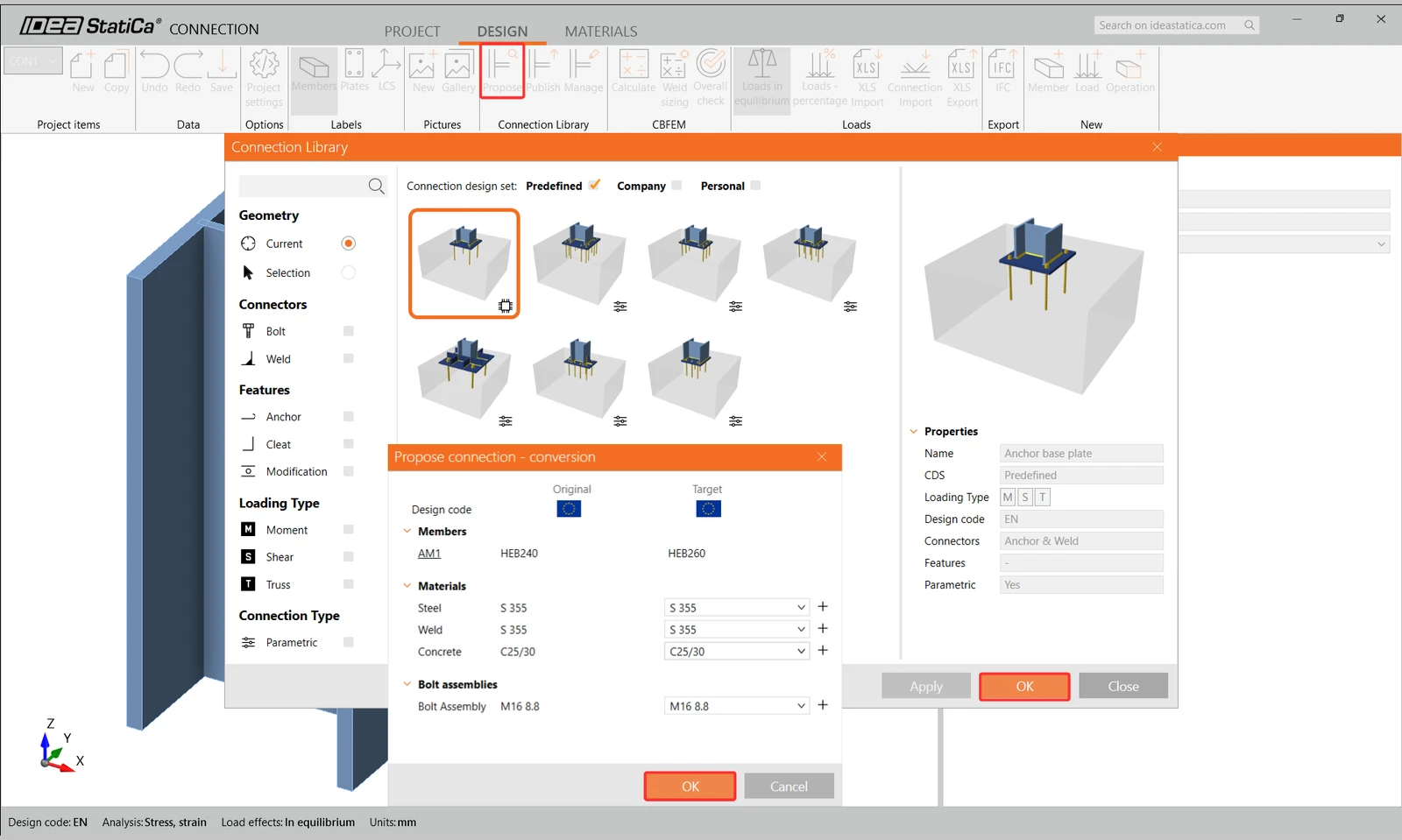Switch to the PROJECT tab
Screen dimensions: 1402x840
pyautogui.click(x=412, y=31)
